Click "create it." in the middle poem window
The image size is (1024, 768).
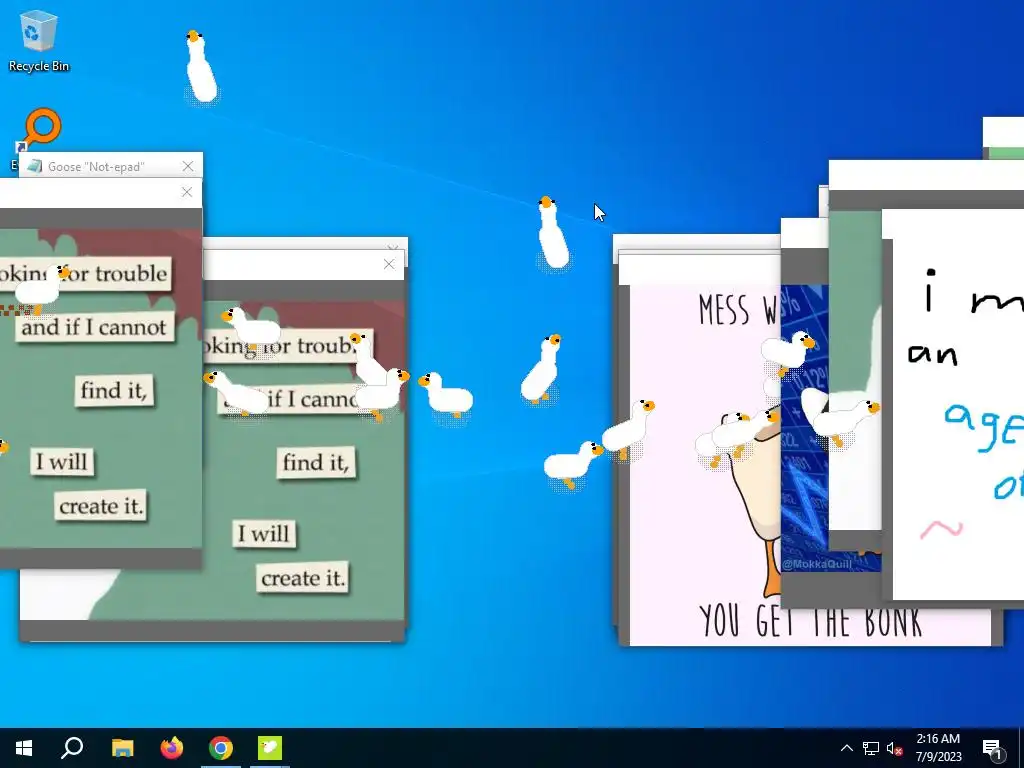[x=302, y=578]
